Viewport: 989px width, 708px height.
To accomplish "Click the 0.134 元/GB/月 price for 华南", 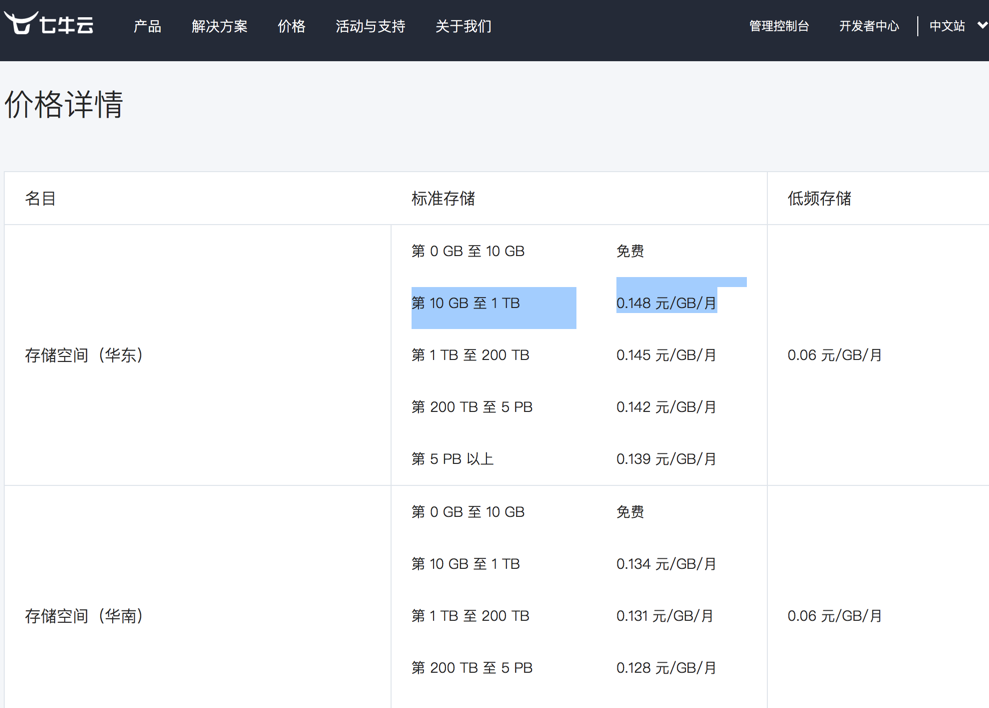I will point(666,564).
